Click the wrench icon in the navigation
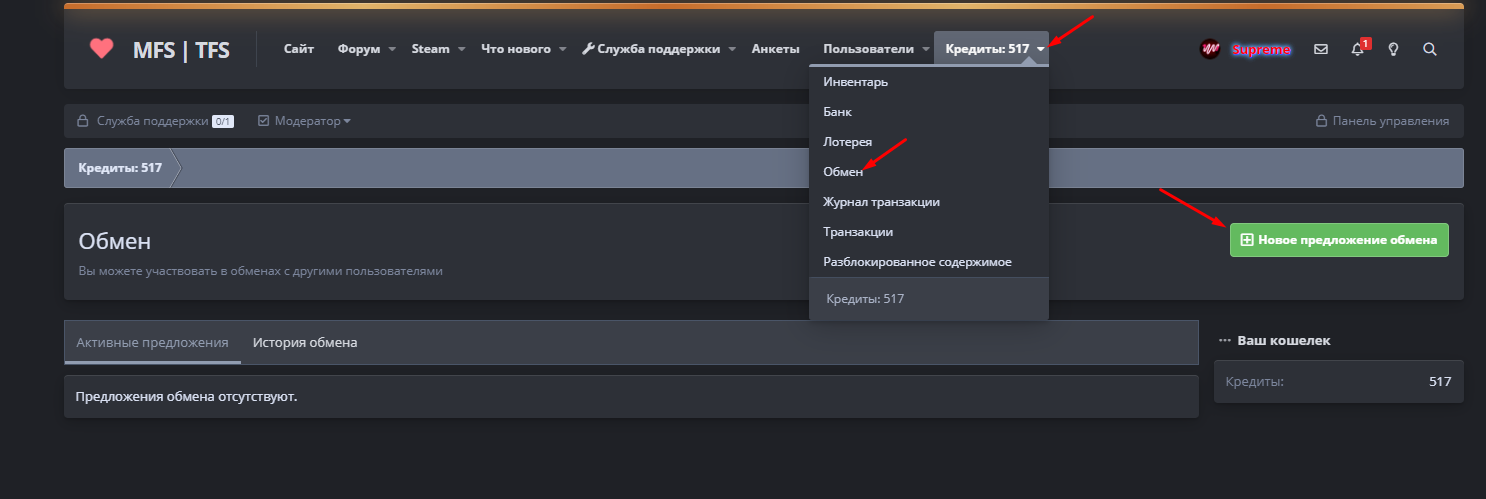 click(x=588, y=49)
